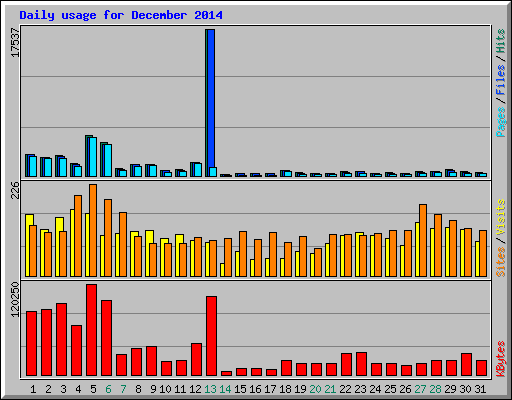The height and width of the screenshot is (400, 512).
Task: Click day label 17 on the x-axis
Action: (270, 389)
